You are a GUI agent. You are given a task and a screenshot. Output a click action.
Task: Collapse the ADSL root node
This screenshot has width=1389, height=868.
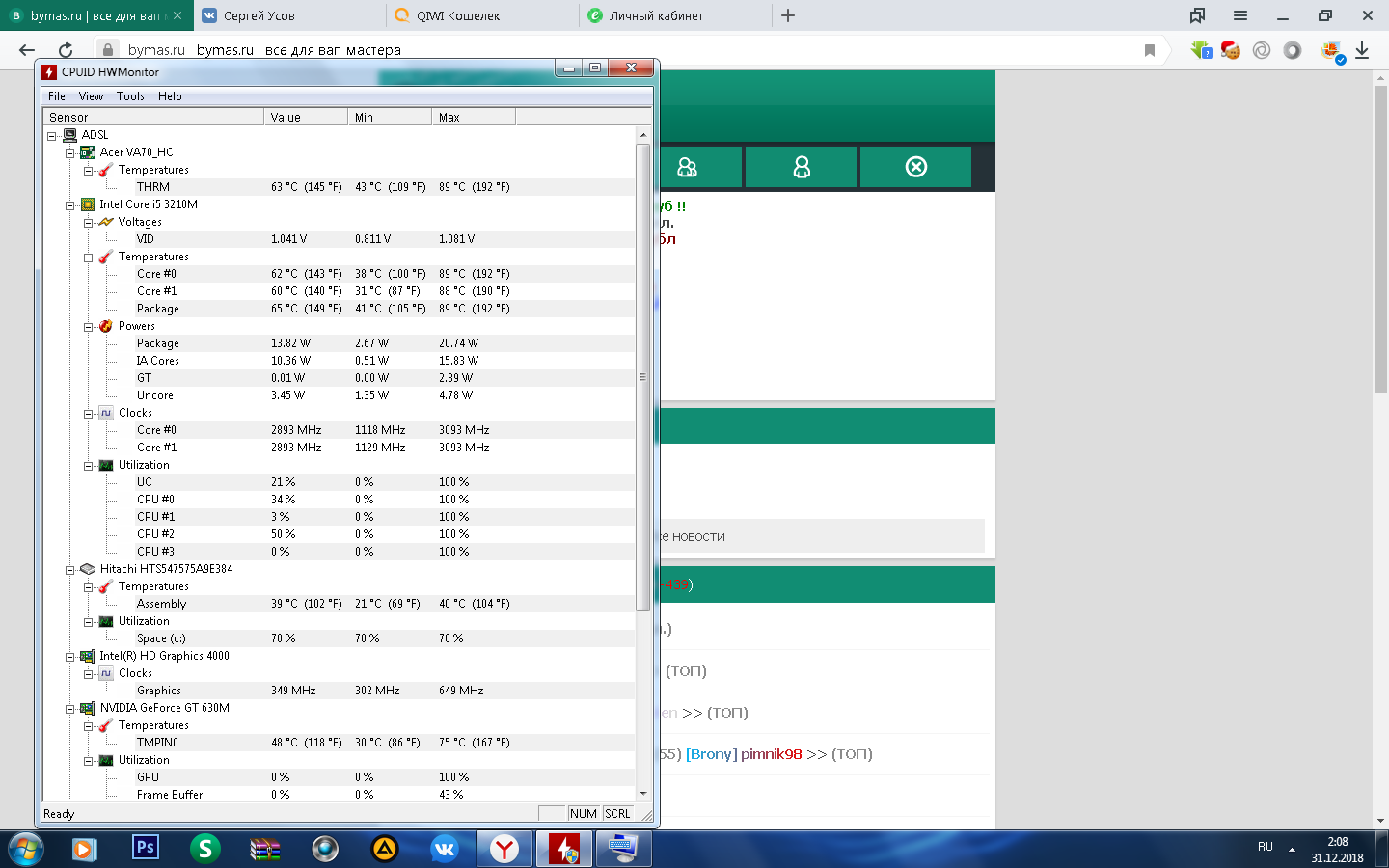tap(52, 136)
